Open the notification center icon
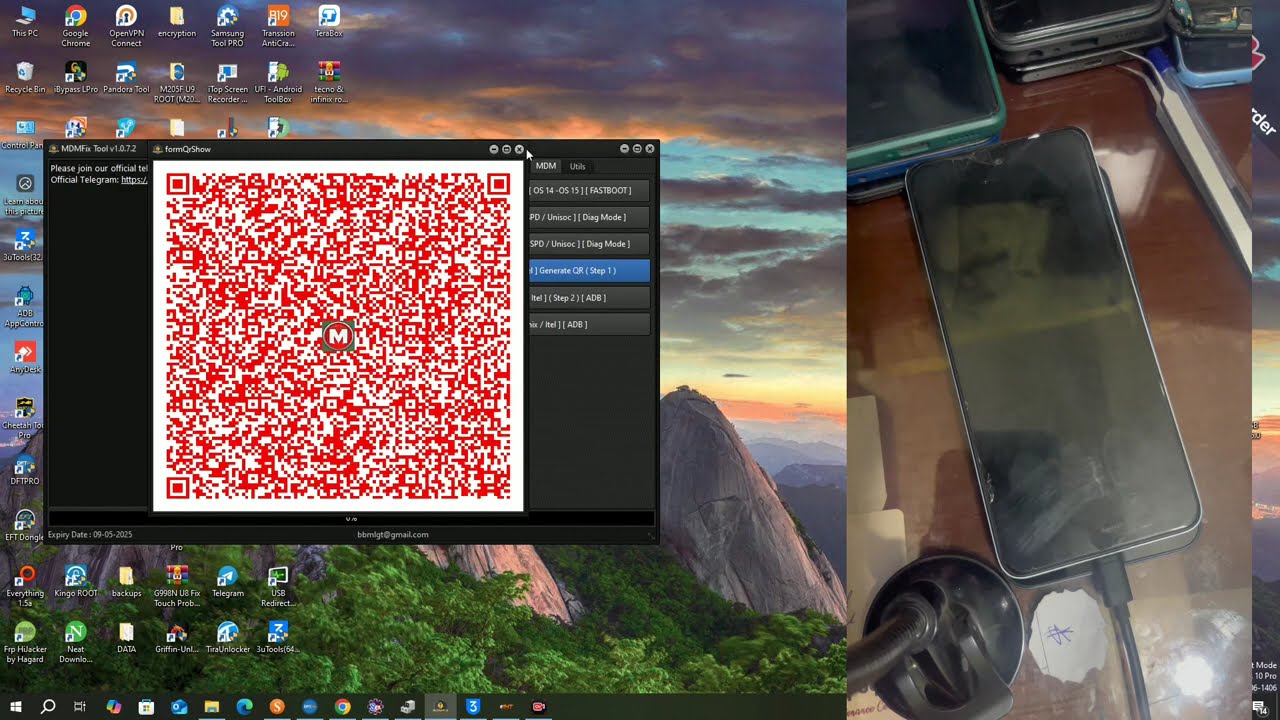 [1259, 707]
